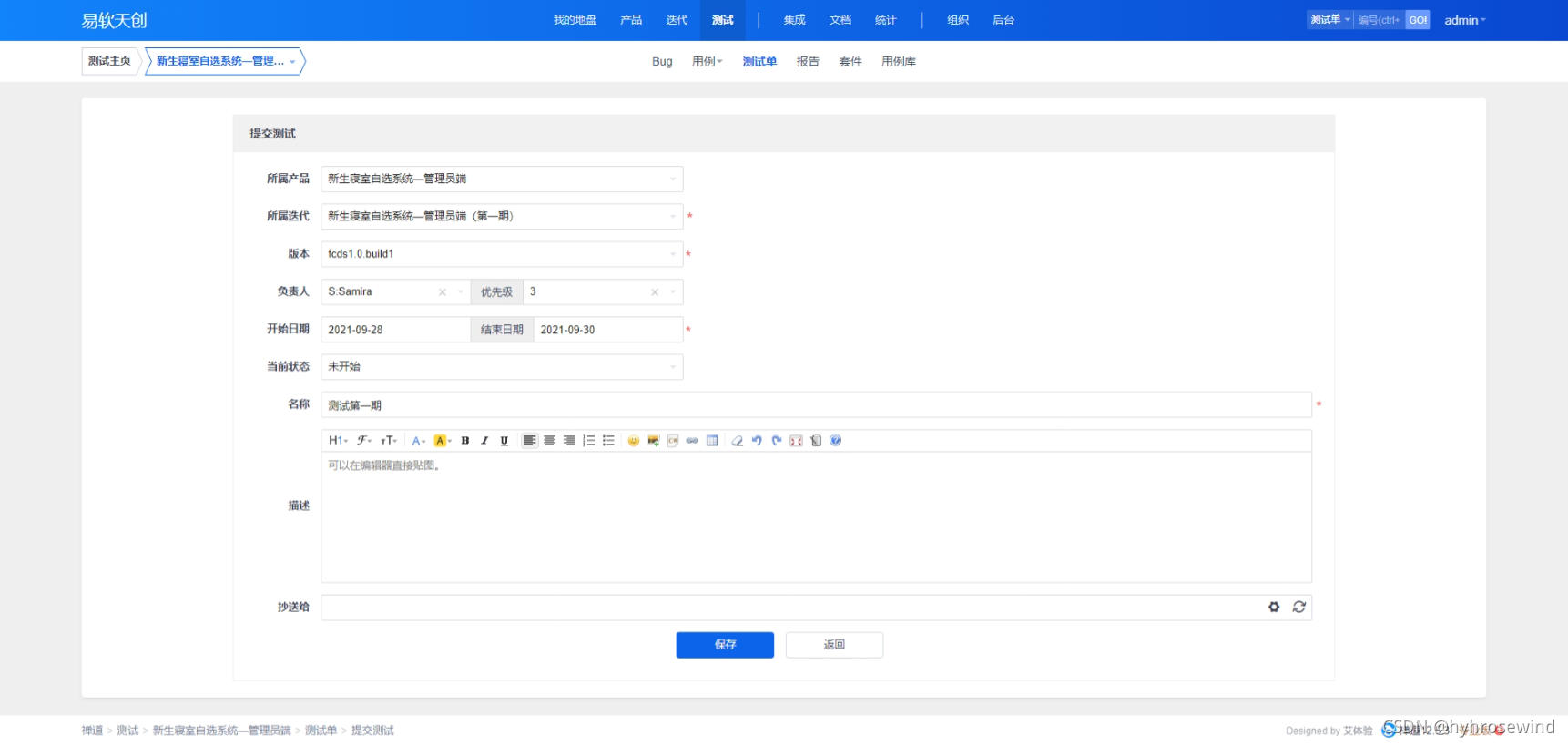The height and width of the screenshot is (746, 1568).
Task: Open the 测试 top menu
Action: [723, 20]
